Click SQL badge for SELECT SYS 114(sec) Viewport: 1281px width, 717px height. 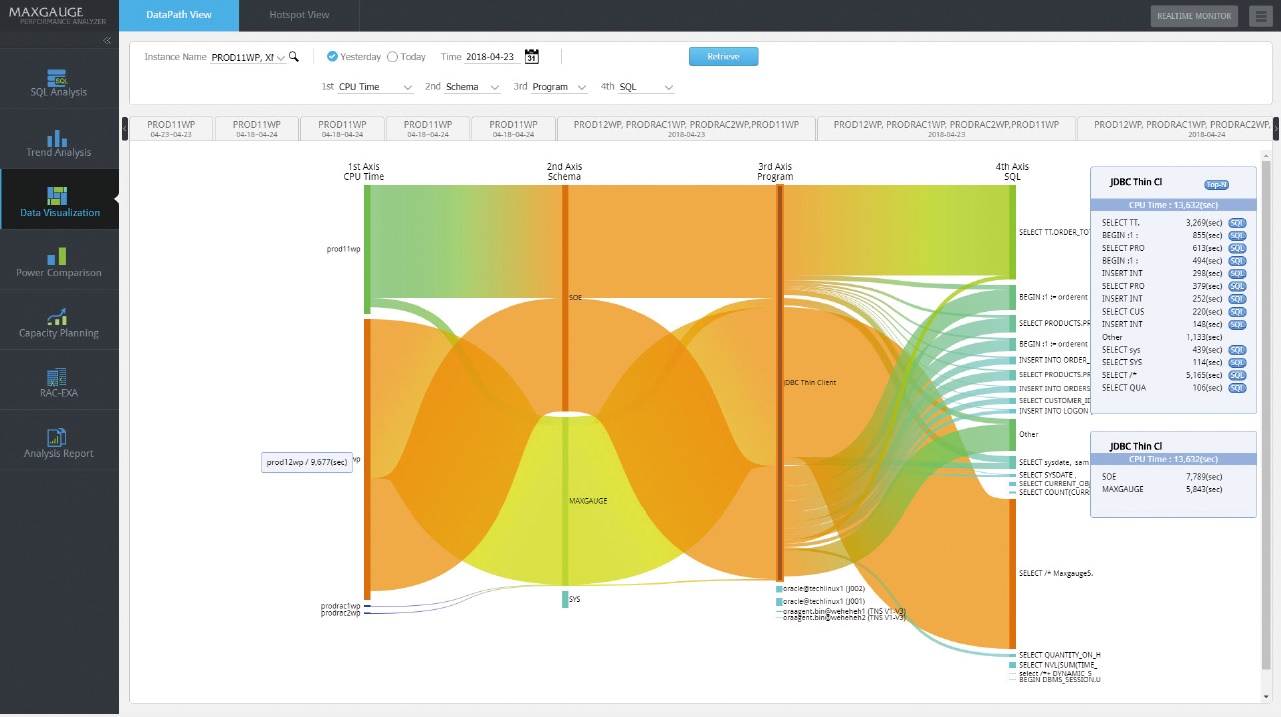pyautogui.click(x=1237, y=362)
